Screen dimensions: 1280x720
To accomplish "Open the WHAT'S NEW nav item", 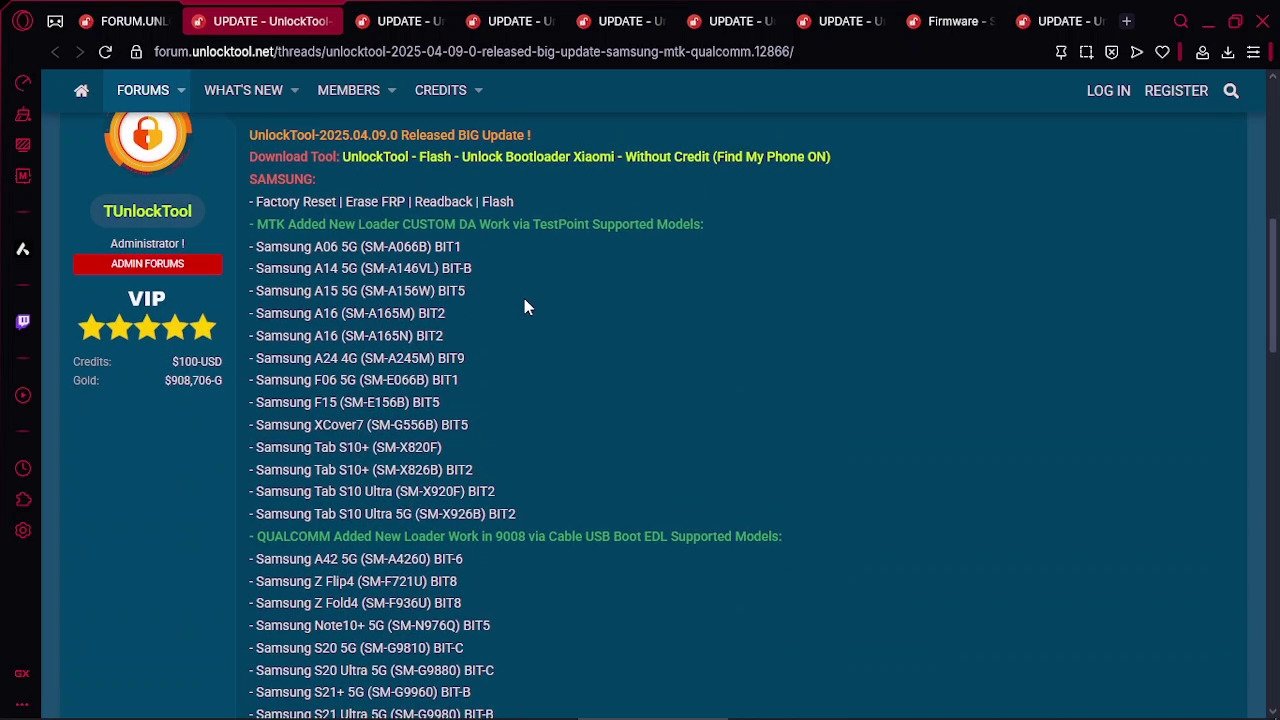I will pos(243,91).
